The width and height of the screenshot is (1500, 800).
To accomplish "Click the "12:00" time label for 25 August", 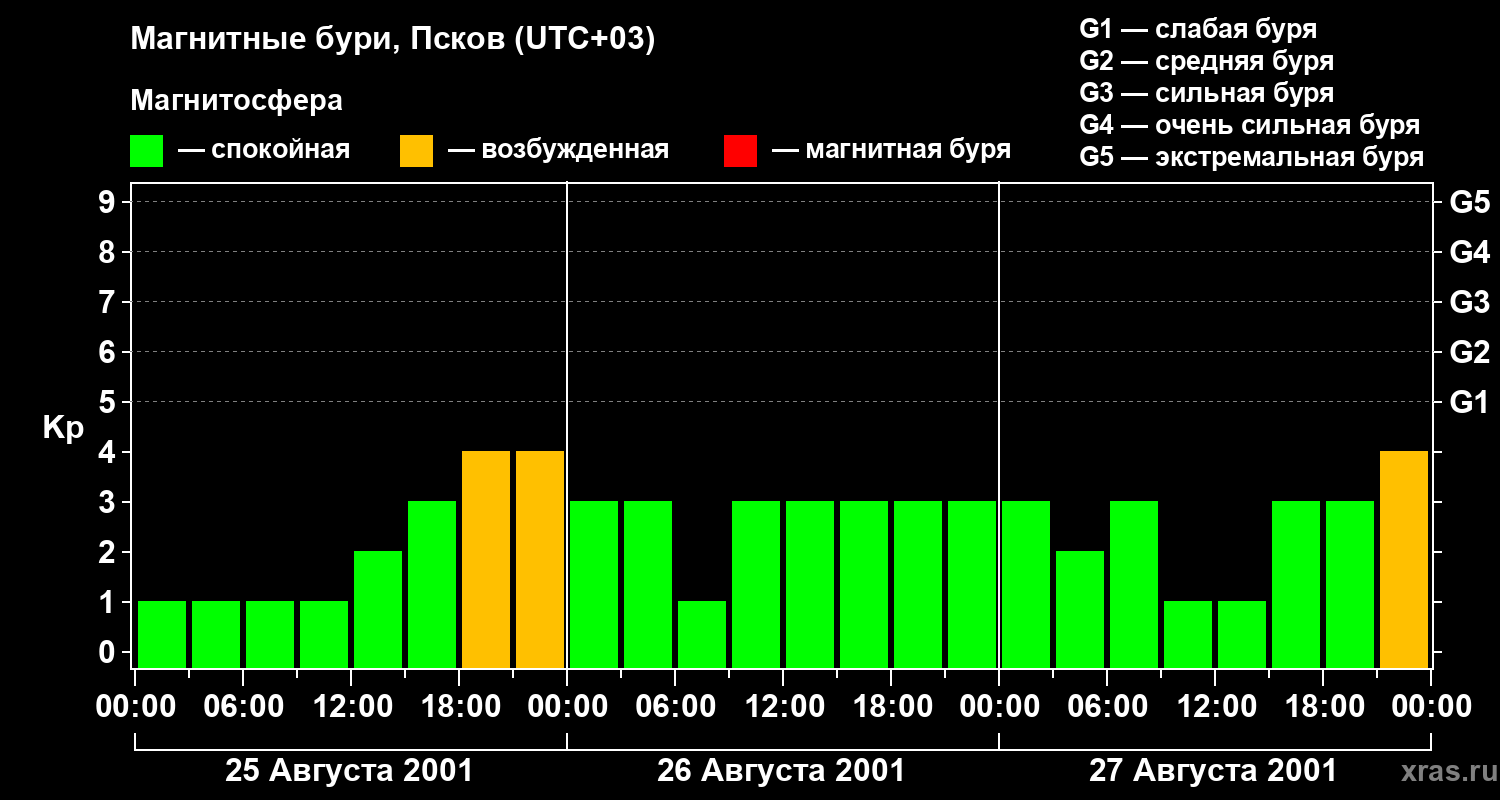I will (x=351, y=707).
